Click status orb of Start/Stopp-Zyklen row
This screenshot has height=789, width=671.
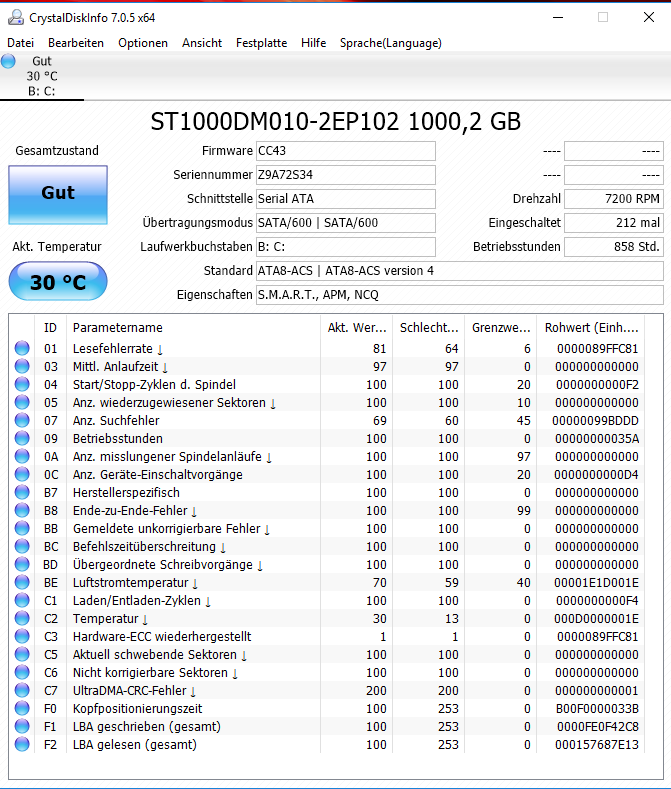pyautogui.click(x=22, y=384)
